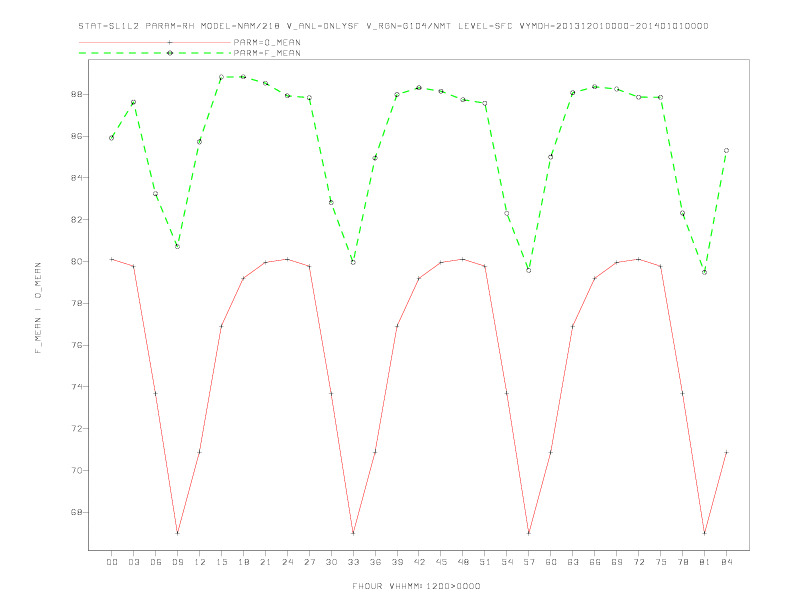
Task: Click the y-axis tick label 80
Action: [76, 262]
